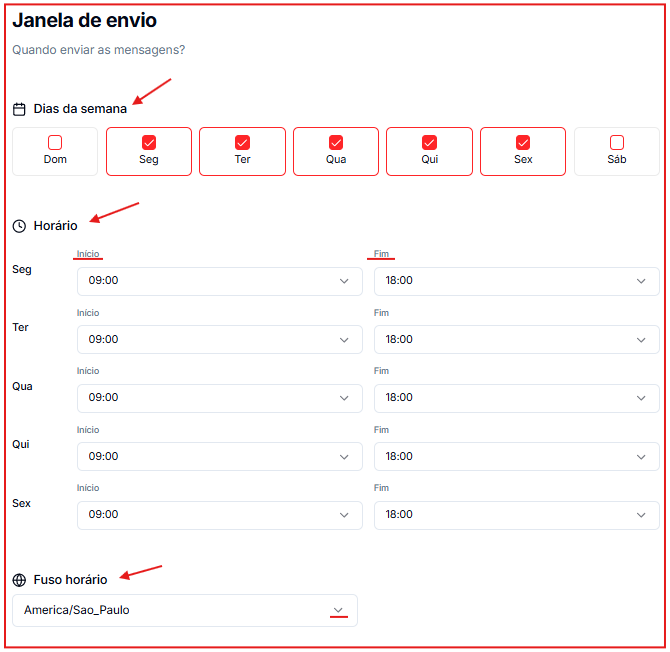Click the Qua row label in Horário

[x=22, y=387]
